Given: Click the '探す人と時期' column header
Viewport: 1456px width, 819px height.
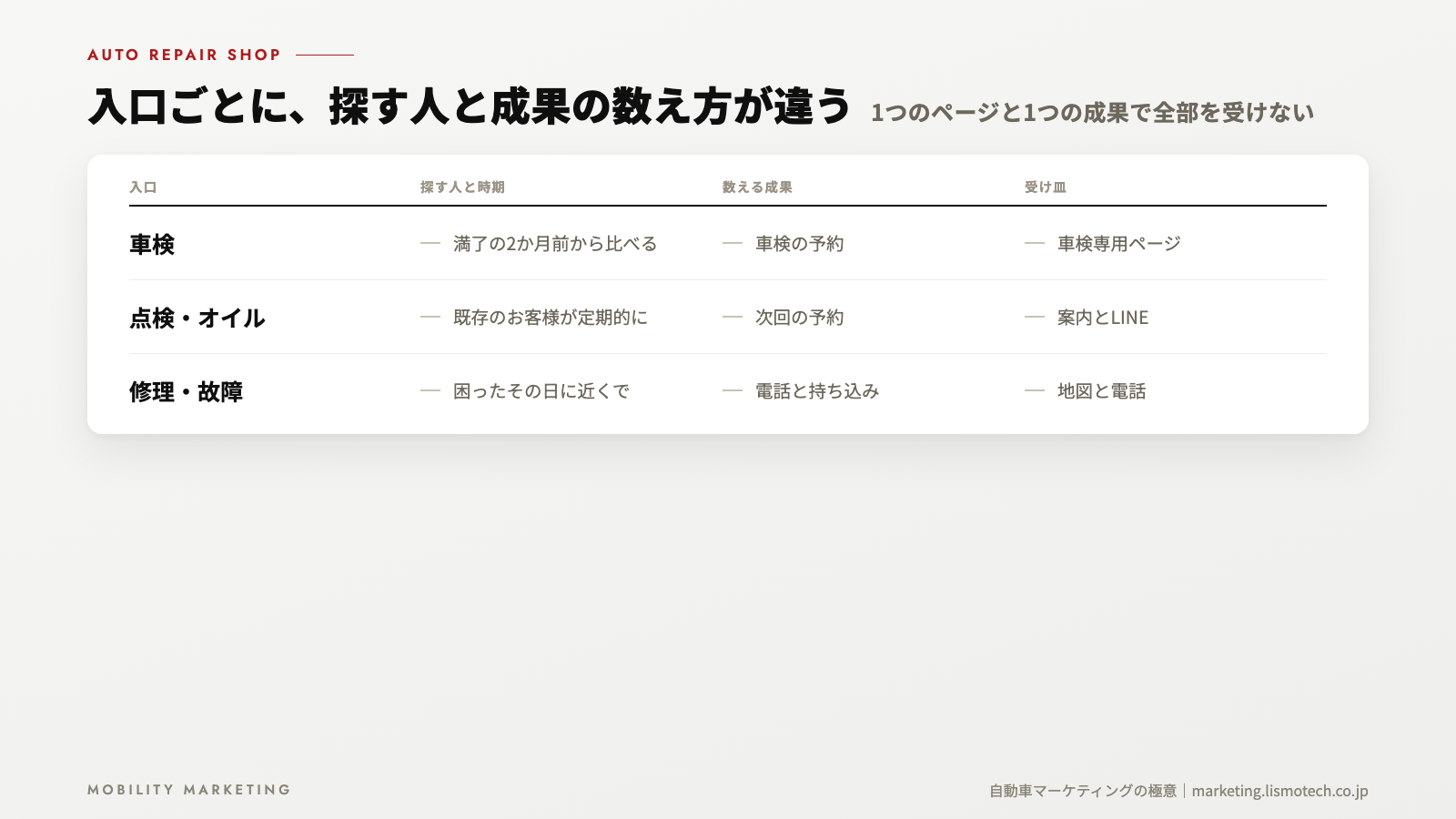Looking at the screenshot, I should click(462, 187).
